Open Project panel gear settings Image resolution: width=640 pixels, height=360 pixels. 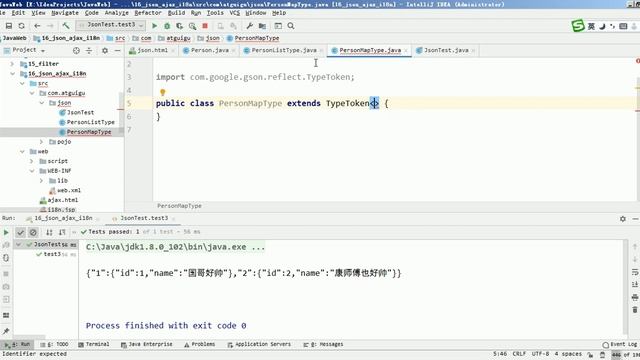tap(105, 51)
